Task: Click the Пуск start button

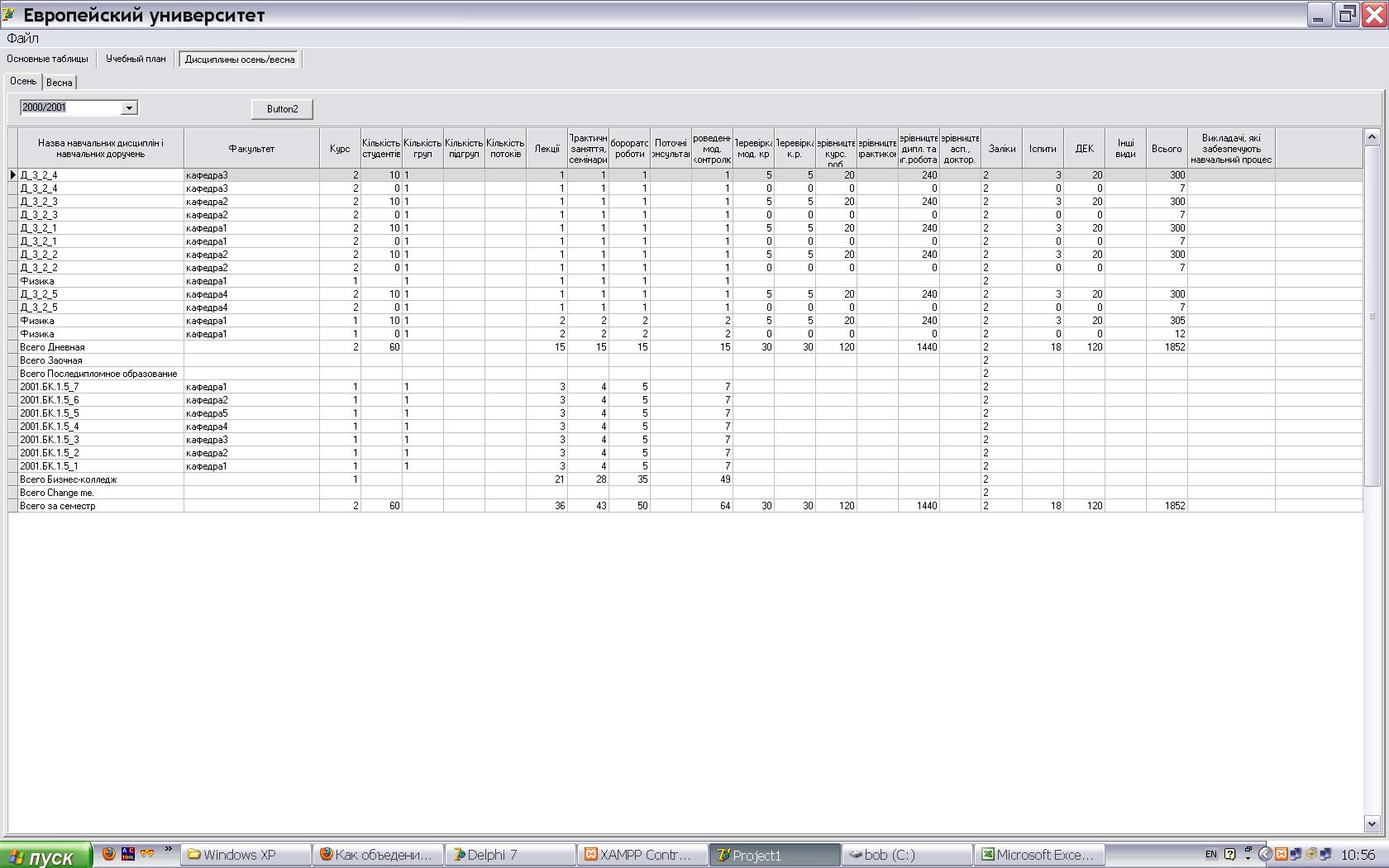Action: [45, 857]
